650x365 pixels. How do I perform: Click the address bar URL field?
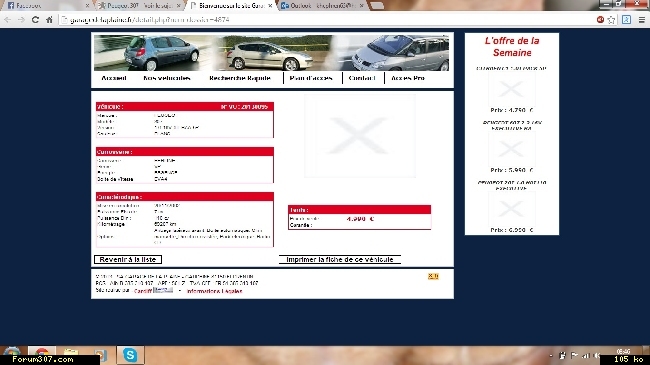323,19
